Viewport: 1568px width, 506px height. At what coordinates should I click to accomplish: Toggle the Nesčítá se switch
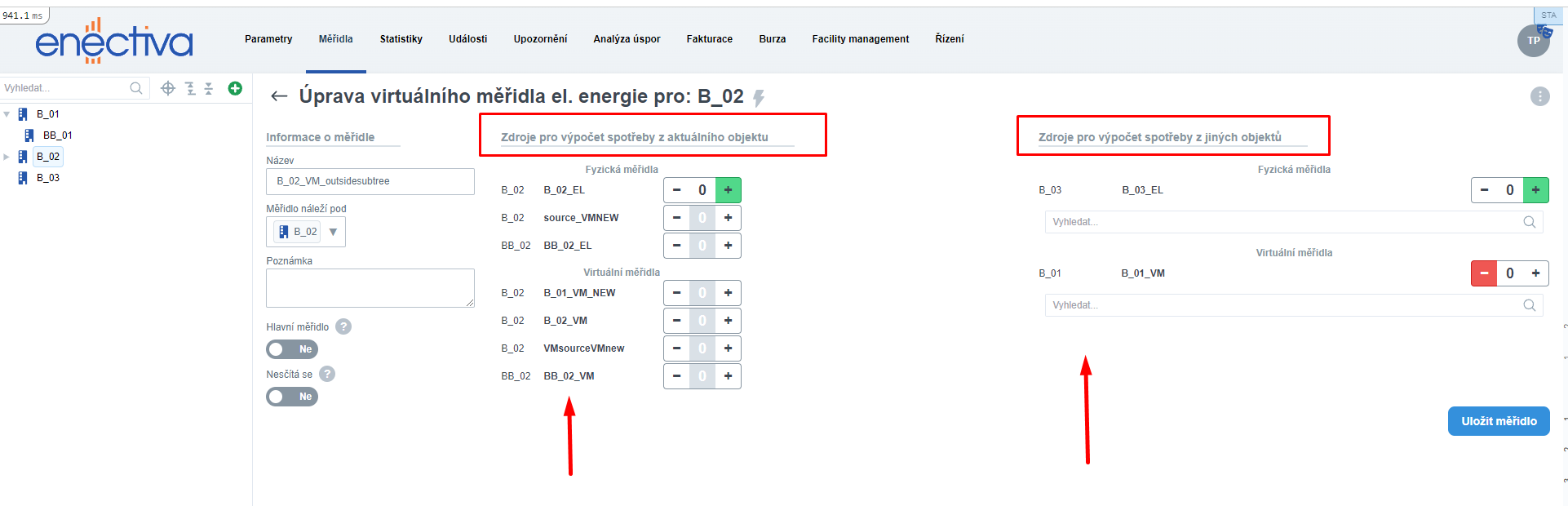click(291, 397)
